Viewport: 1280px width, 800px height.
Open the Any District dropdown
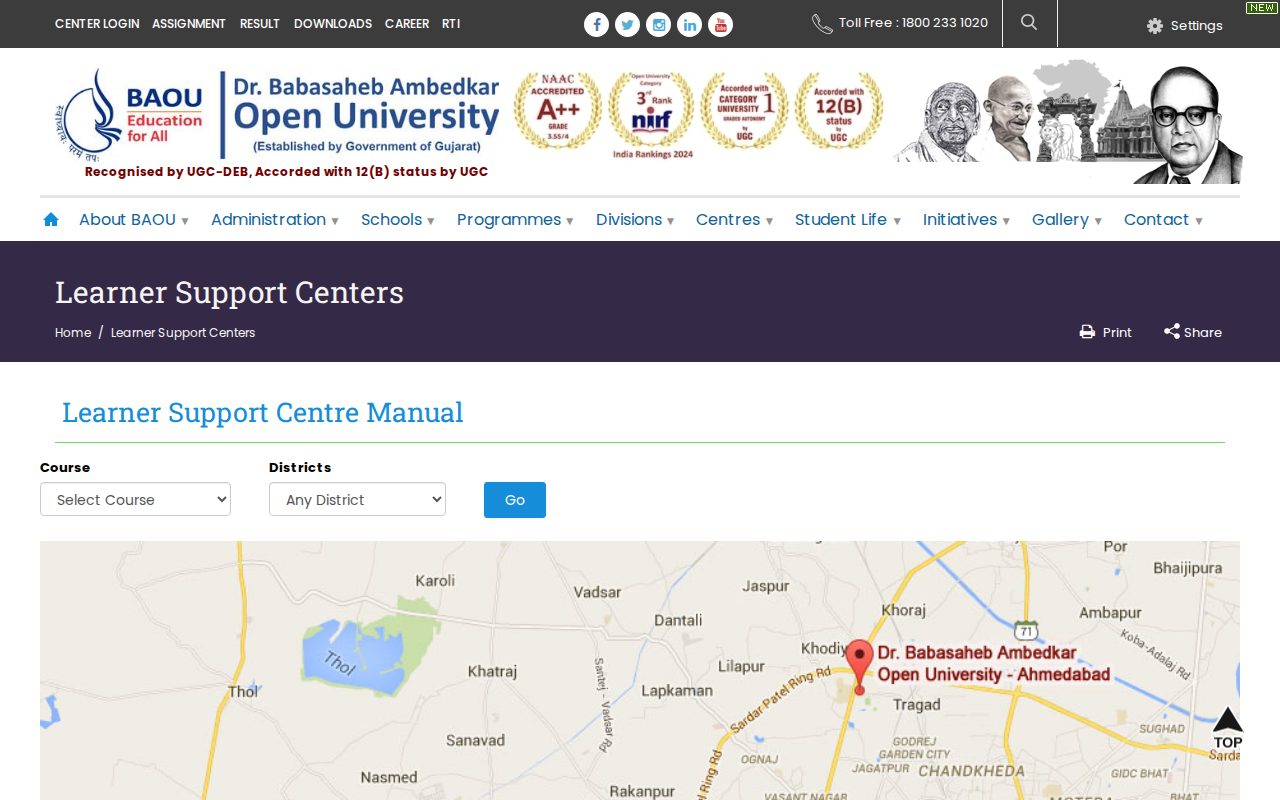357,499
